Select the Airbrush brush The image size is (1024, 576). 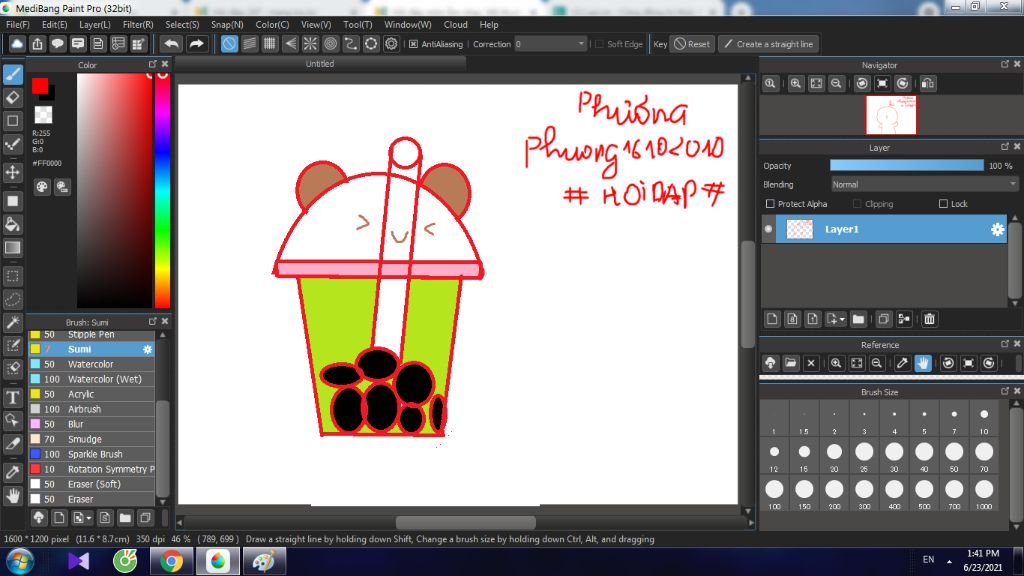(91, 409)
